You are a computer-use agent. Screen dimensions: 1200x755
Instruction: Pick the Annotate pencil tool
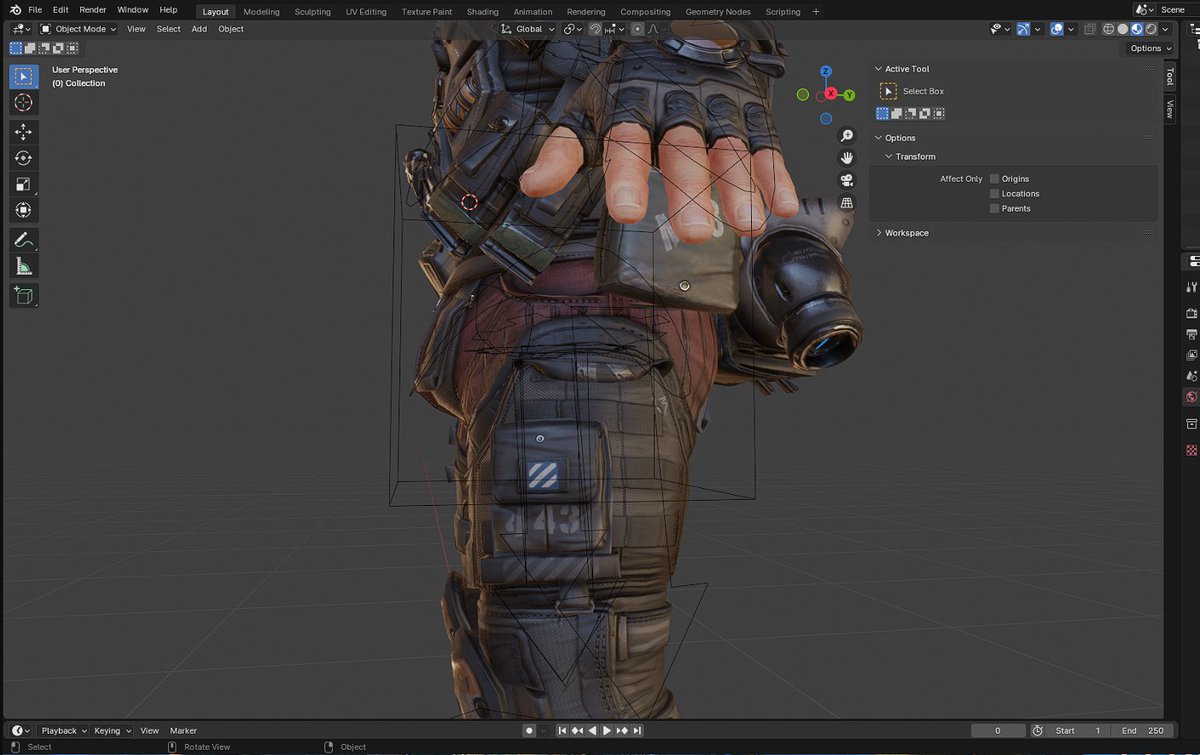click(x=24, y=240)
